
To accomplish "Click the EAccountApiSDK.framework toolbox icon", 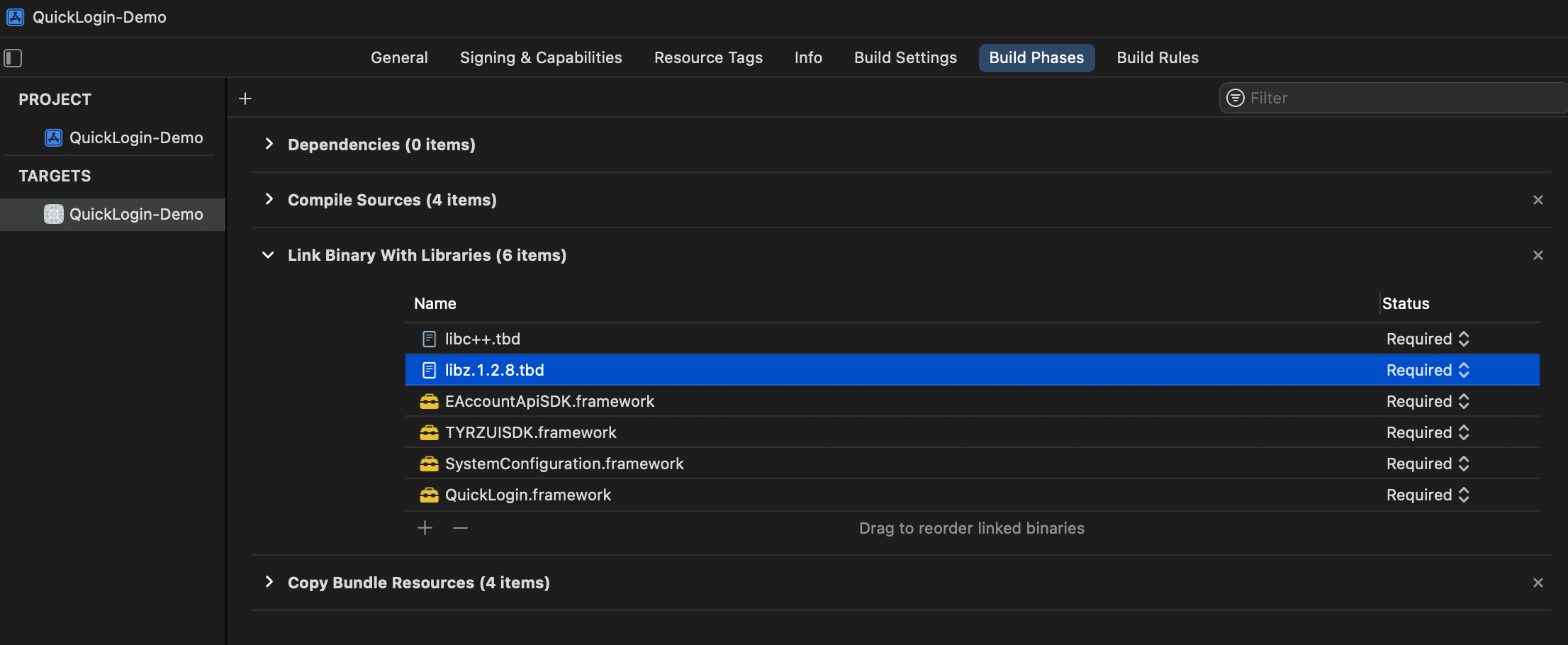I will pyautogui.click(x=429, y=401).
